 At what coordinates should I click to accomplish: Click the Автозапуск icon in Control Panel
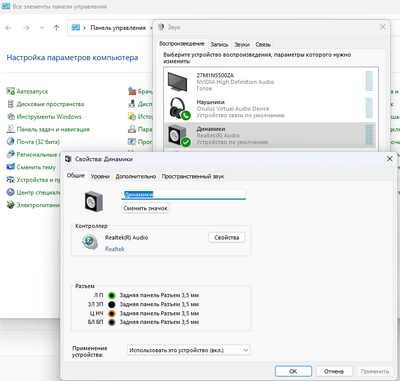point(11,91)
